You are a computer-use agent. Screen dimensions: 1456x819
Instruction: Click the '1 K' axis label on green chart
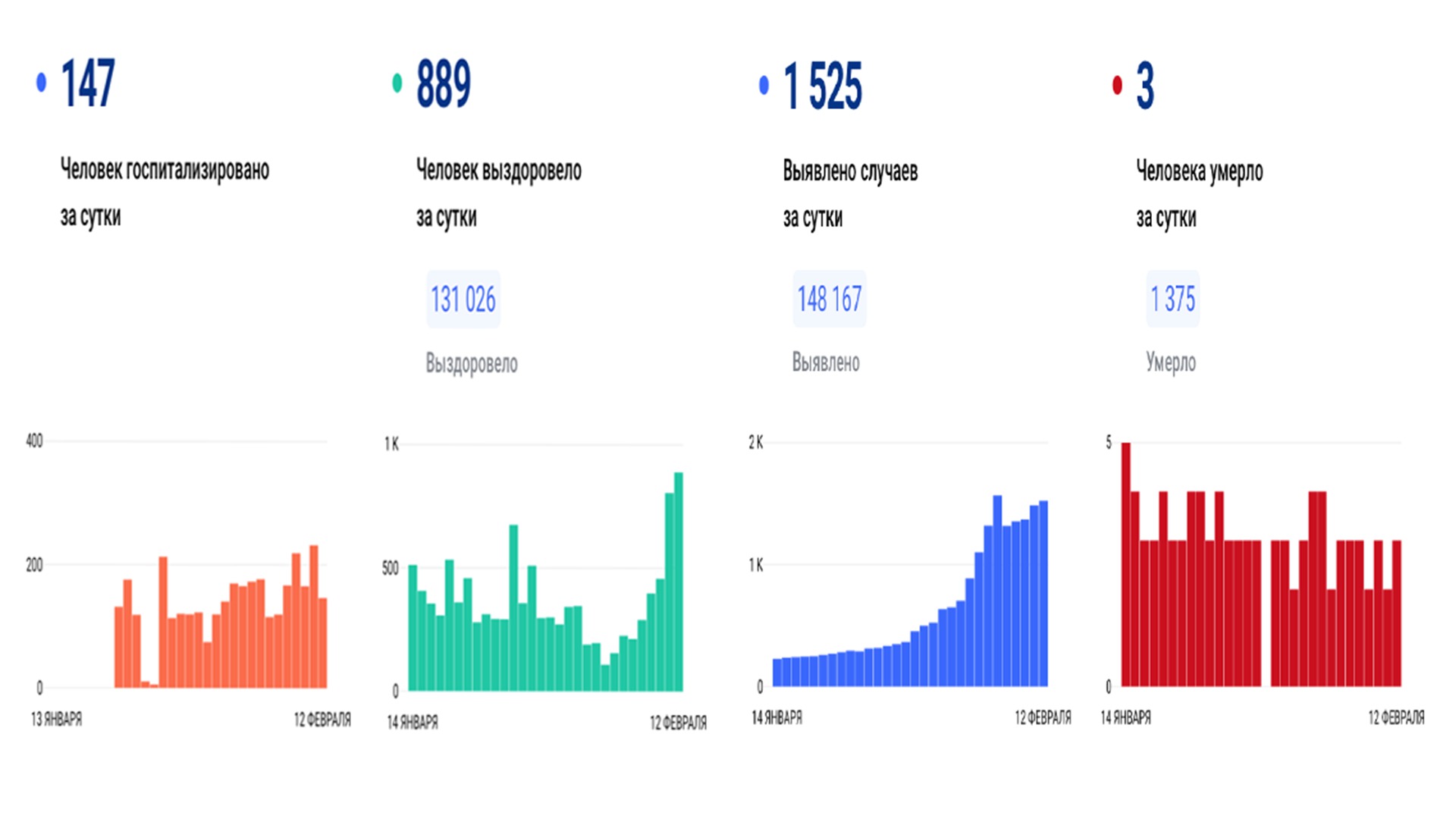(391, 444)
